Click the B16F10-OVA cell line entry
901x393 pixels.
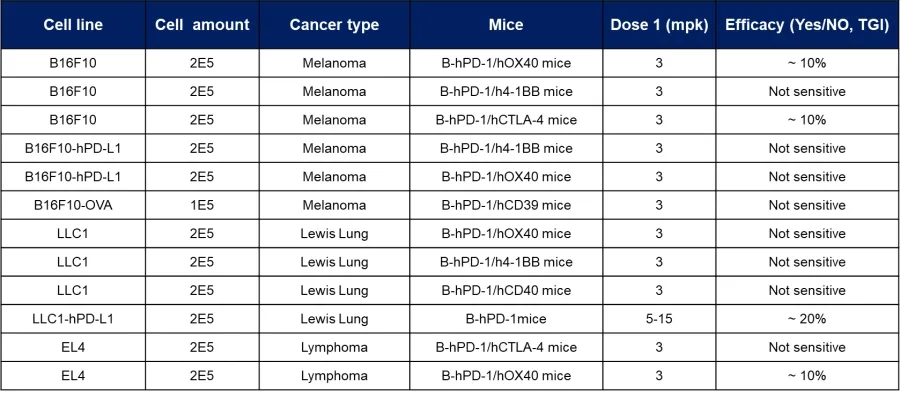pos(73,205)
